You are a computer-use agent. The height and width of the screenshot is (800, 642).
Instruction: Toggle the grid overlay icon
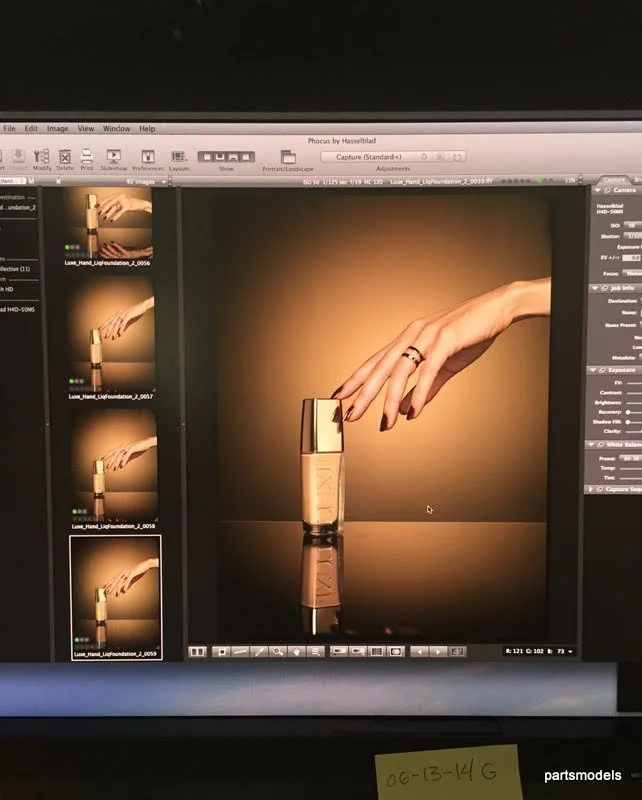(377, 652)
